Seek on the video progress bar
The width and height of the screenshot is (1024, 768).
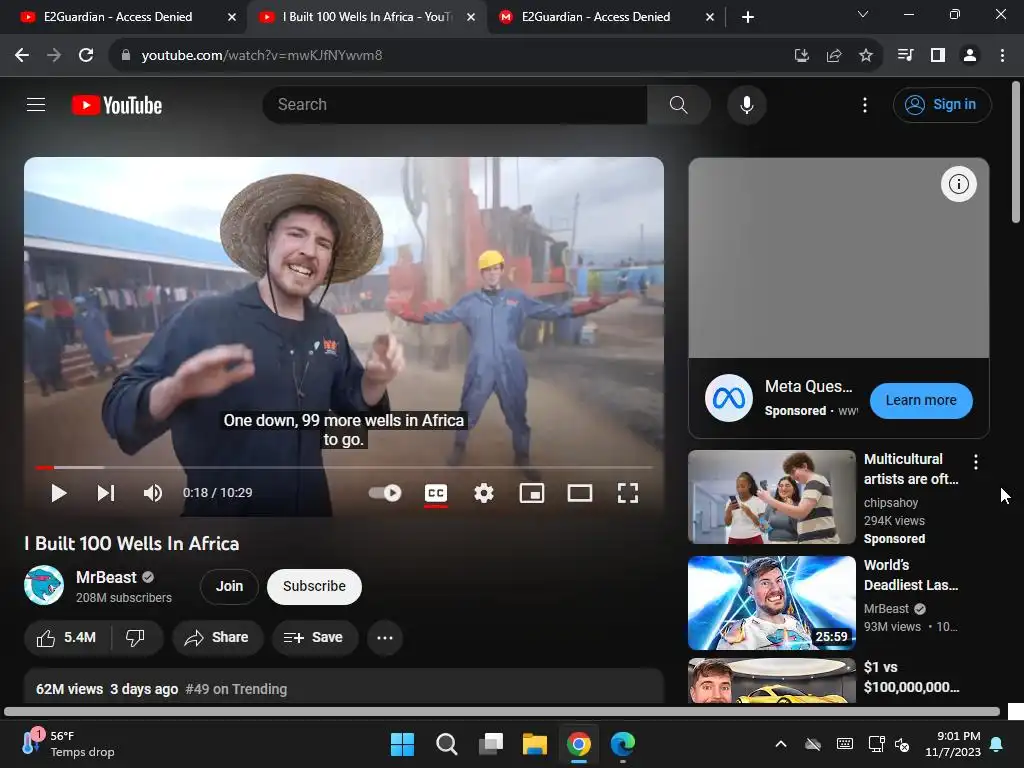344,468
